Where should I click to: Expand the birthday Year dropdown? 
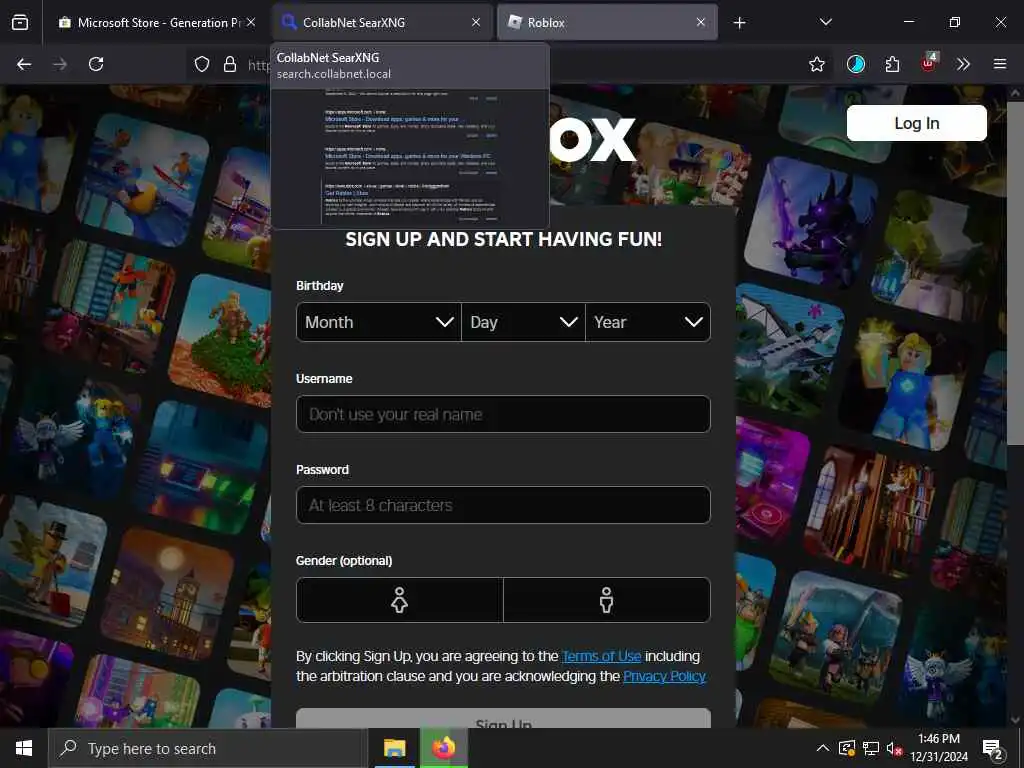pos(648,322)
